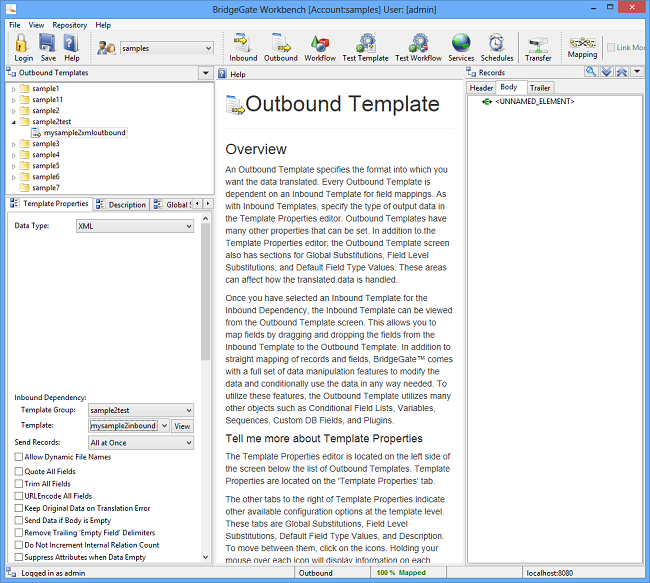The height and width of the screenshot is (583, 650).
Task: Check Remove Trailing 'Empty Field' Delimiters
Action: coord(19,532)
